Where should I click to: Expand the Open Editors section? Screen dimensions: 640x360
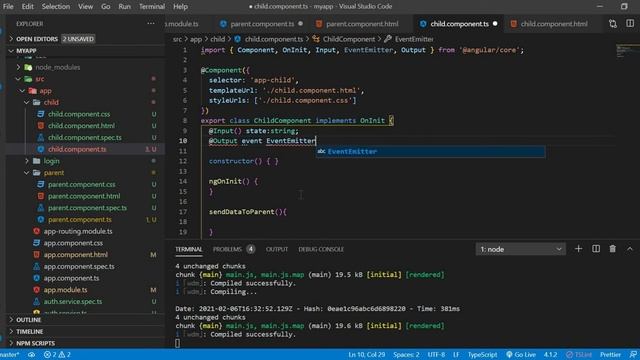37,39
